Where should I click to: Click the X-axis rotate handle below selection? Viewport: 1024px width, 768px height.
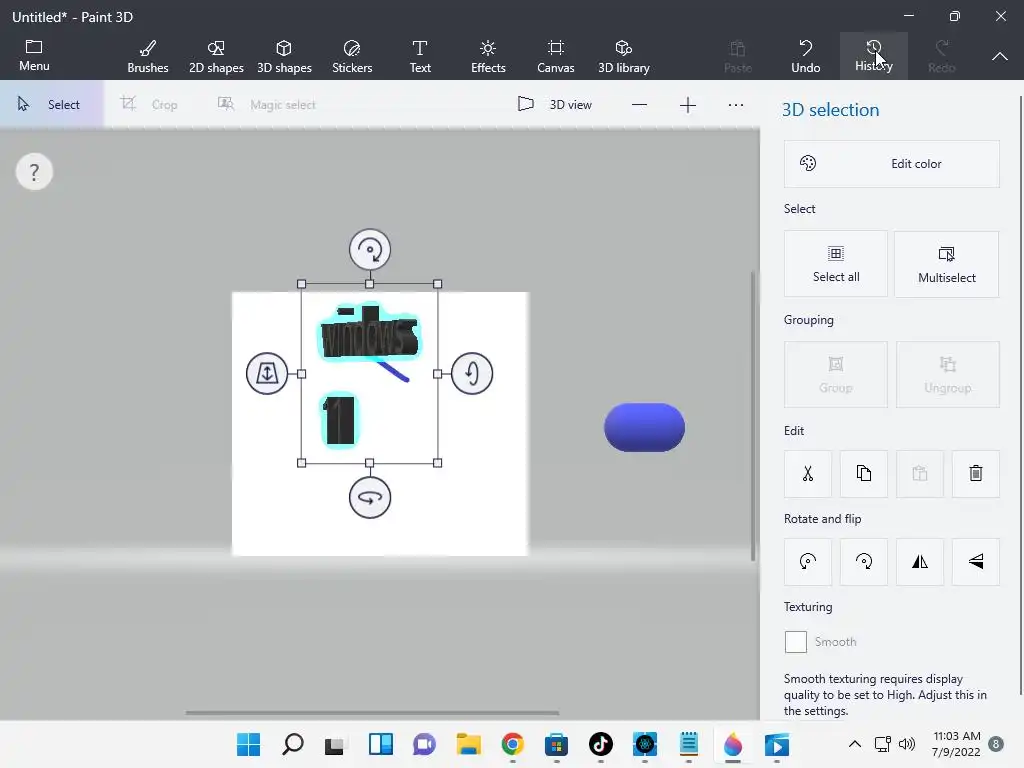pos(370,498)
